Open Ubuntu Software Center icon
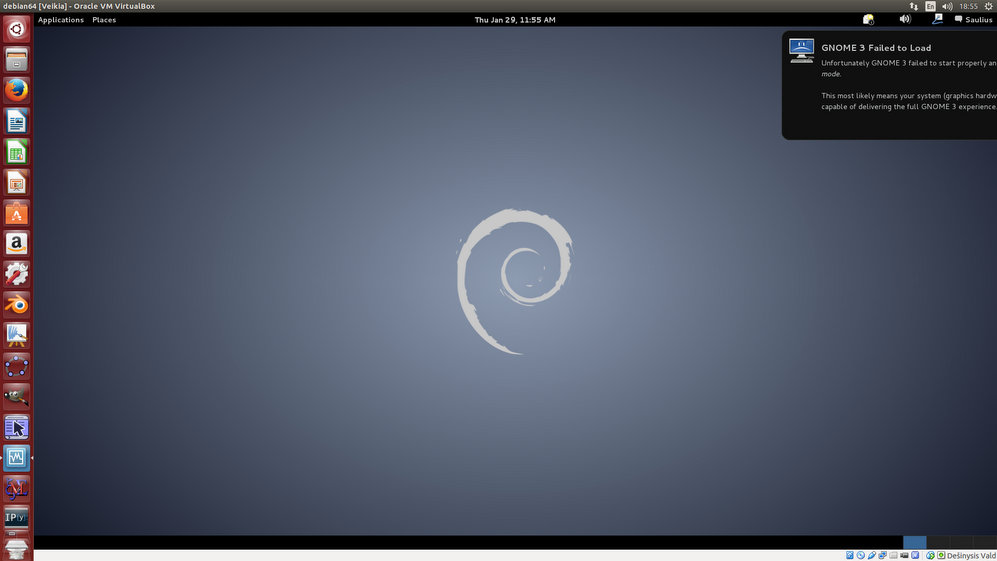The image size is (997, 561). pos(16,213)
